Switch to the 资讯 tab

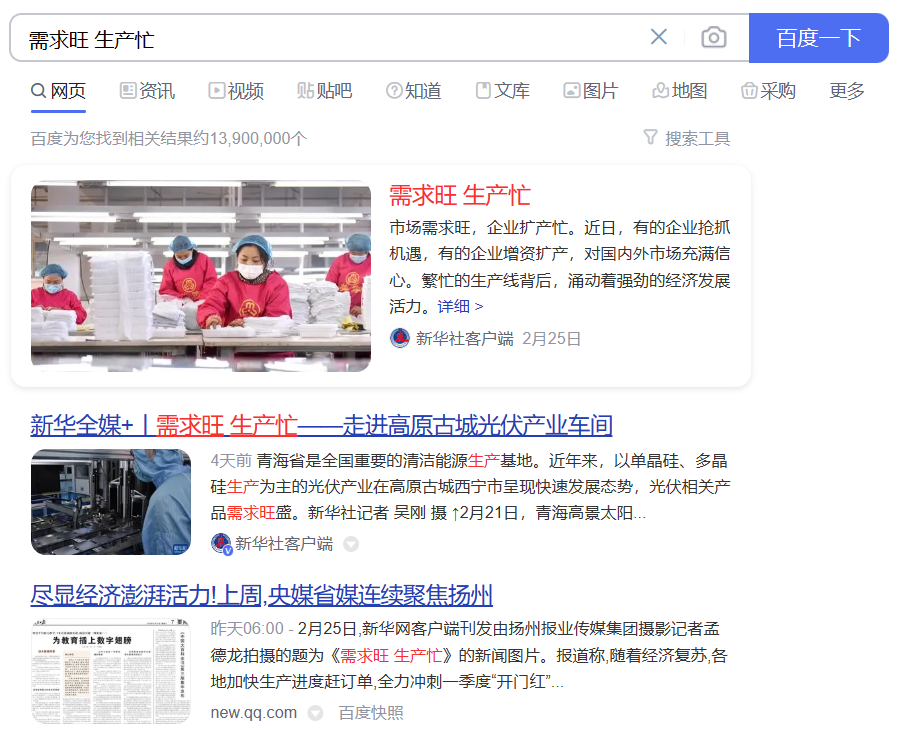147,91
